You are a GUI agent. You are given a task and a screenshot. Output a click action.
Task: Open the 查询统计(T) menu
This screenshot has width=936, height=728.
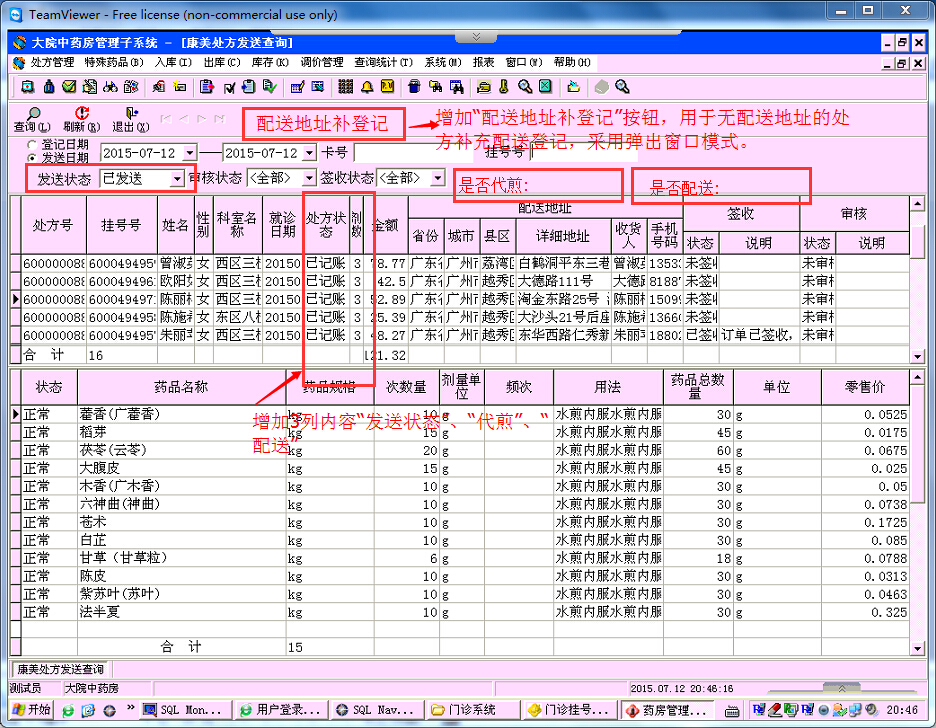(x=383, y=62)
